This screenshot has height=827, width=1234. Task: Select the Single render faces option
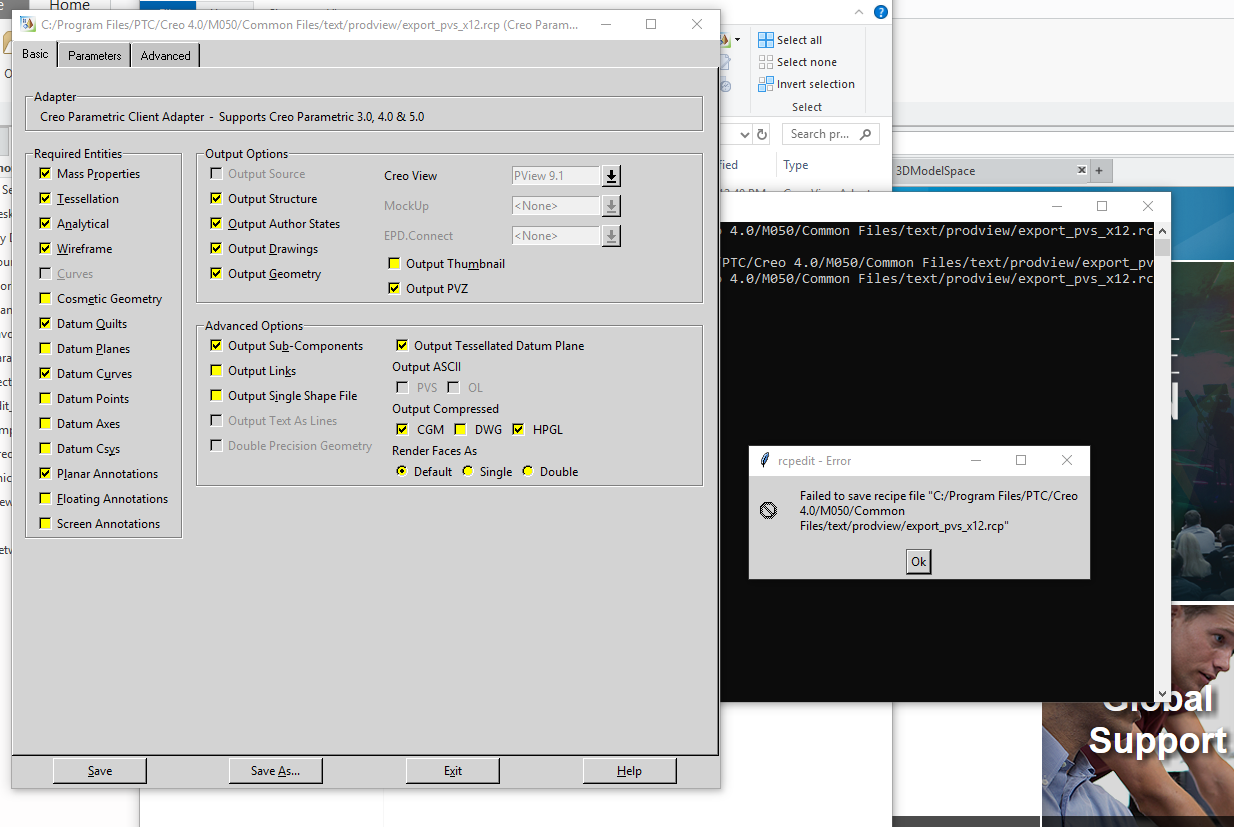pyautogui.click(x=466, y=471)
